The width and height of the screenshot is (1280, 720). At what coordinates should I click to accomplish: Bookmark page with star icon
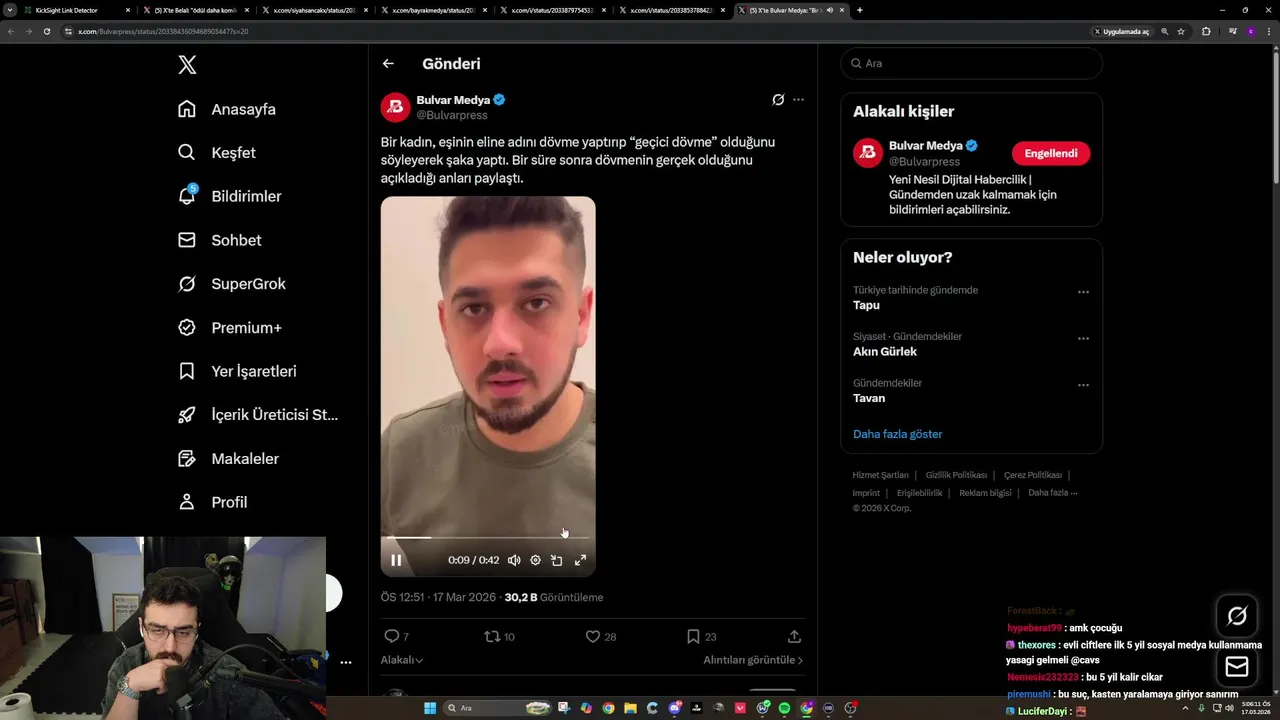click(1181, 31)
